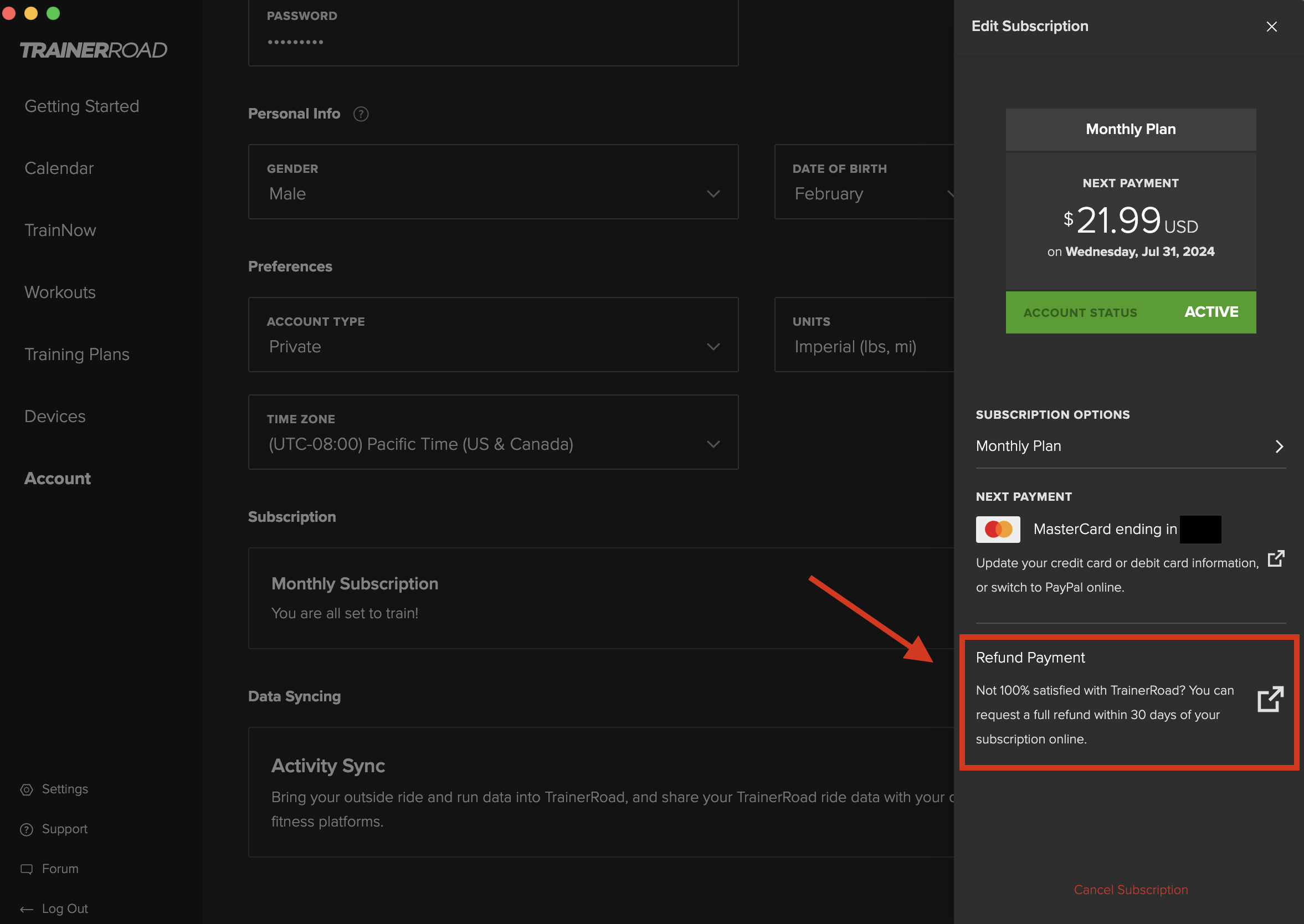Open the Refund Payment external link icon
The height and width of the screenshot is (924, 1304).
pyautogui.click(x=1270, y=699)
